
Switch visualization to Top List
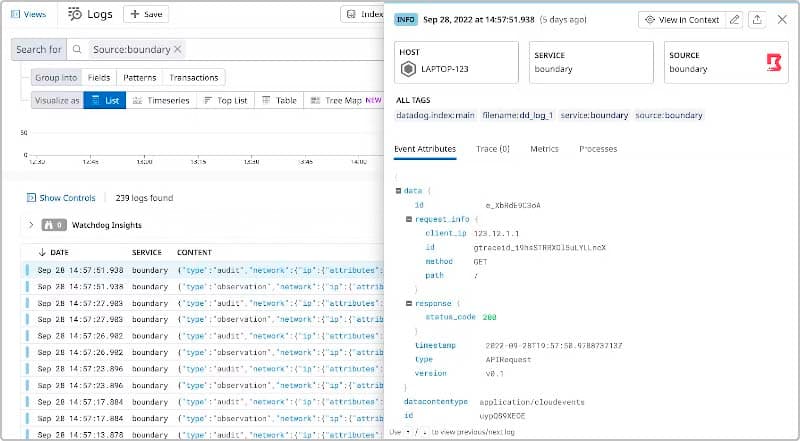225,100
